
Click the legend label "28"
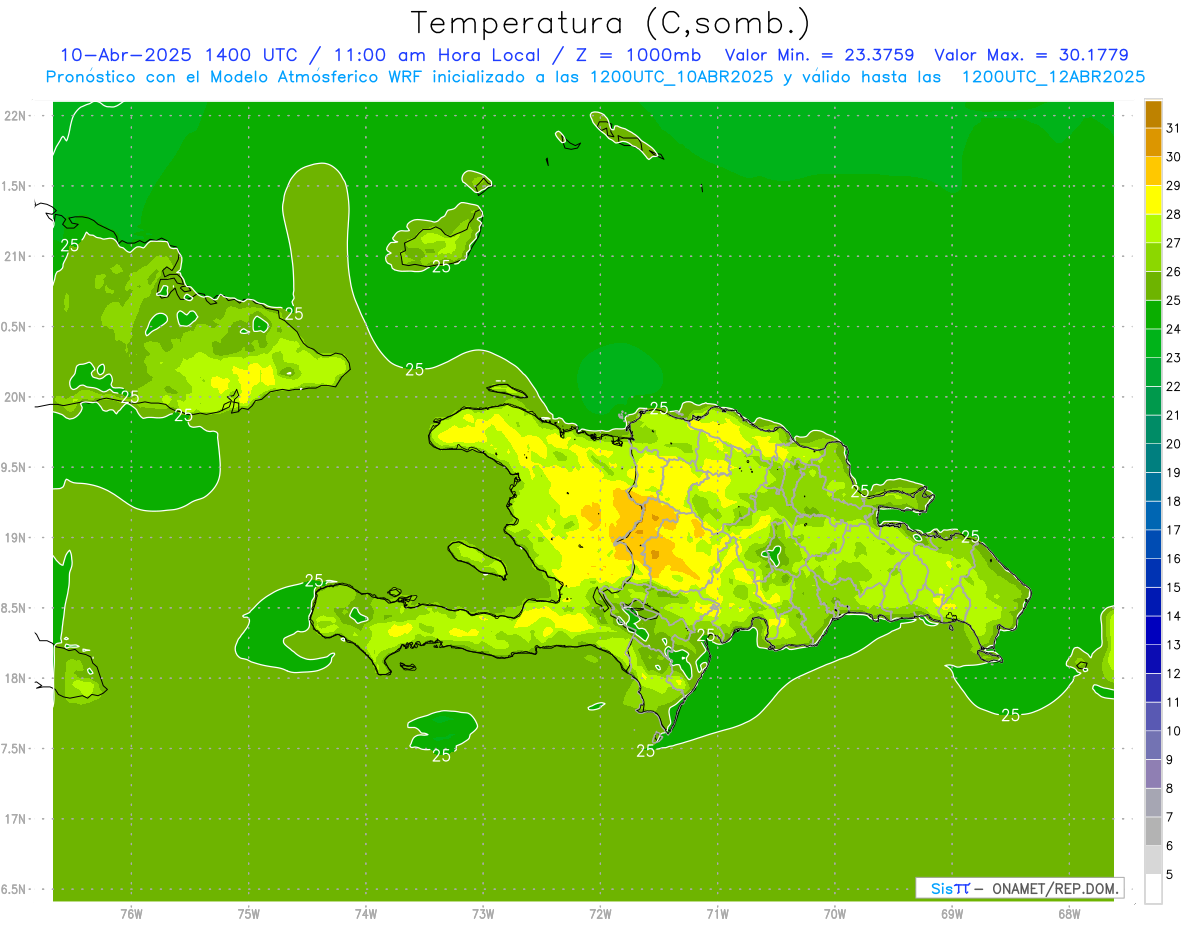coord(1173,214)
